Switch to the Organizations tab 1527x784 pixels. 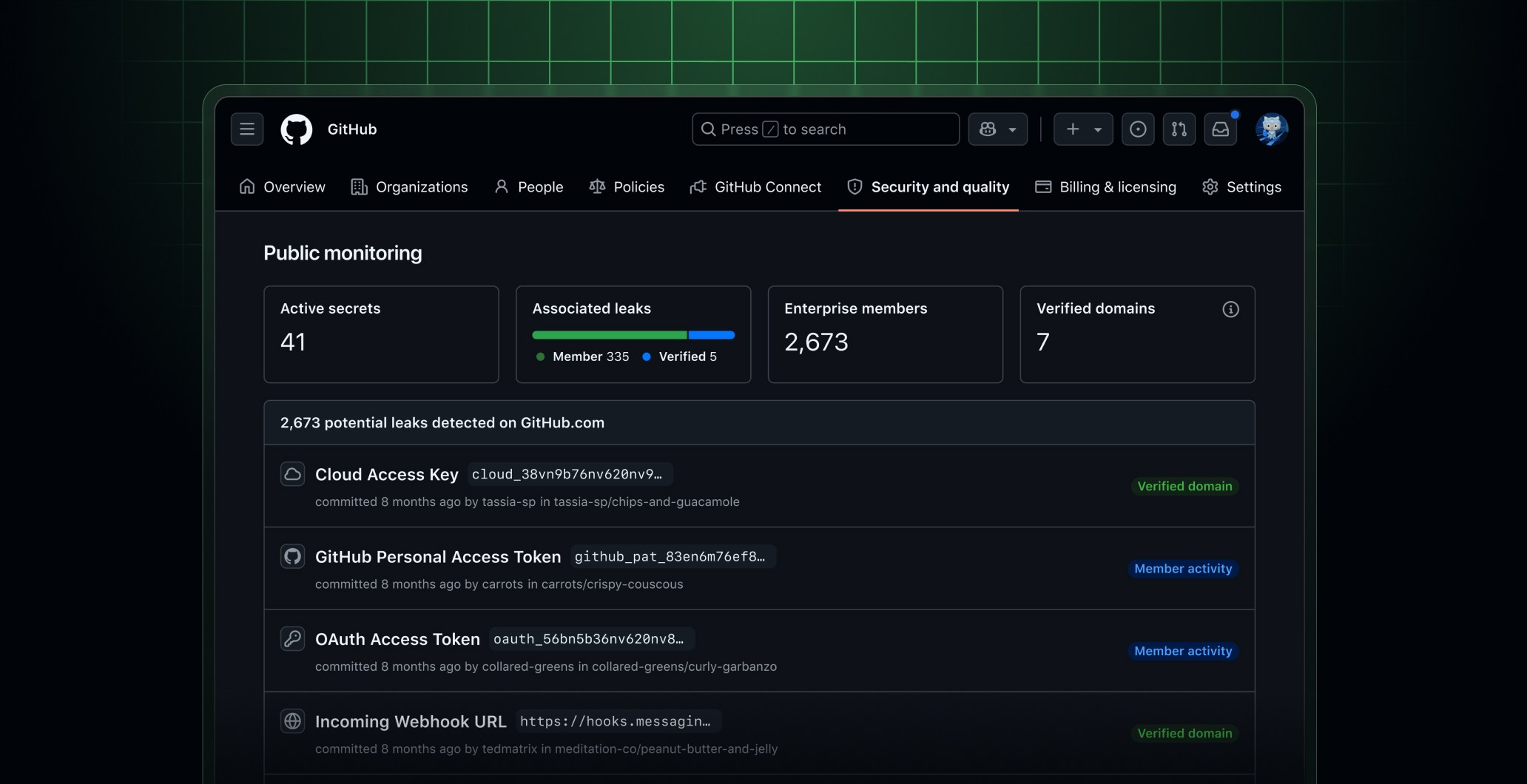pos(409,187)
